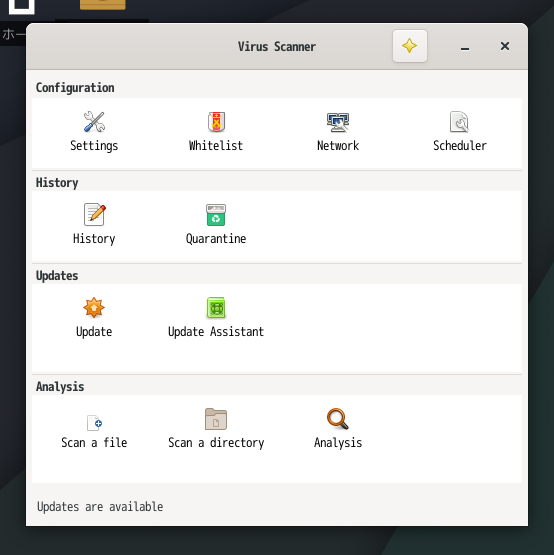Viewport: 554px width, 555px height.
Task: Close the Virus Scanner window
Action: (x=505, y=46)
